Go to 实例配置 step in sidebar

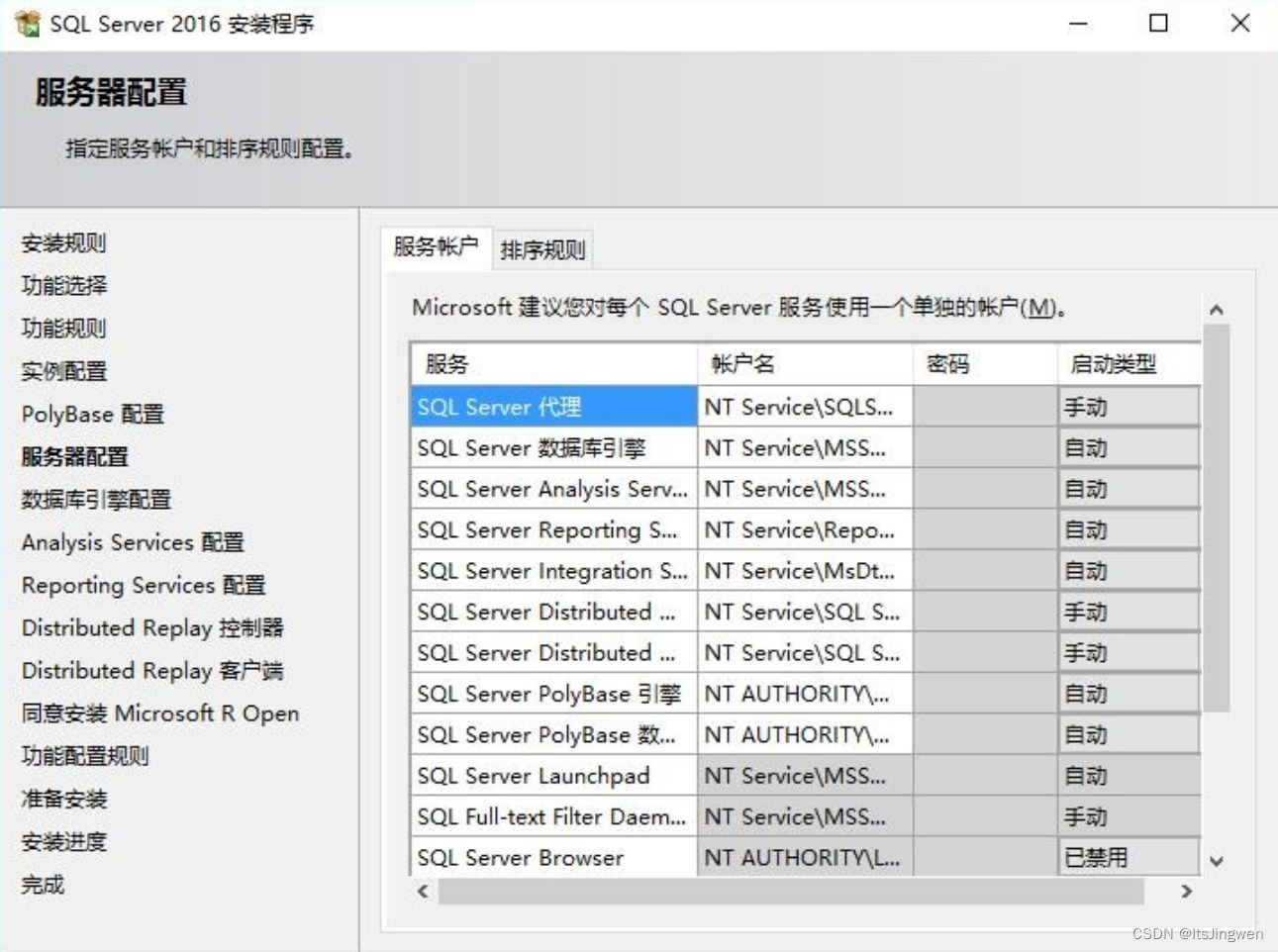pos(64,371)
